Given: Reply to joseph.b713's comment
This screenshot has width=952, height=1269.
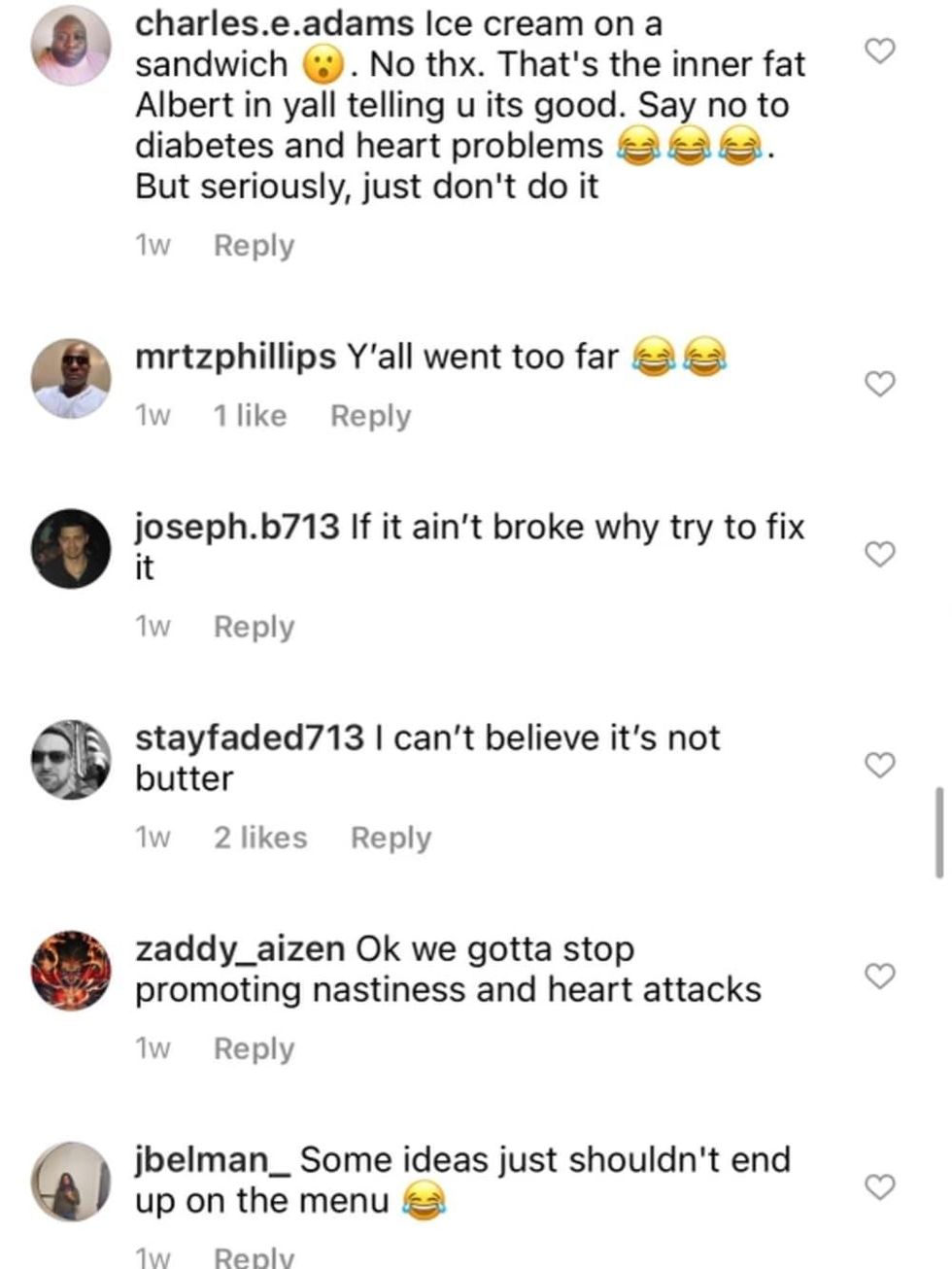Looking at the screenshot, I should [254, 627].
